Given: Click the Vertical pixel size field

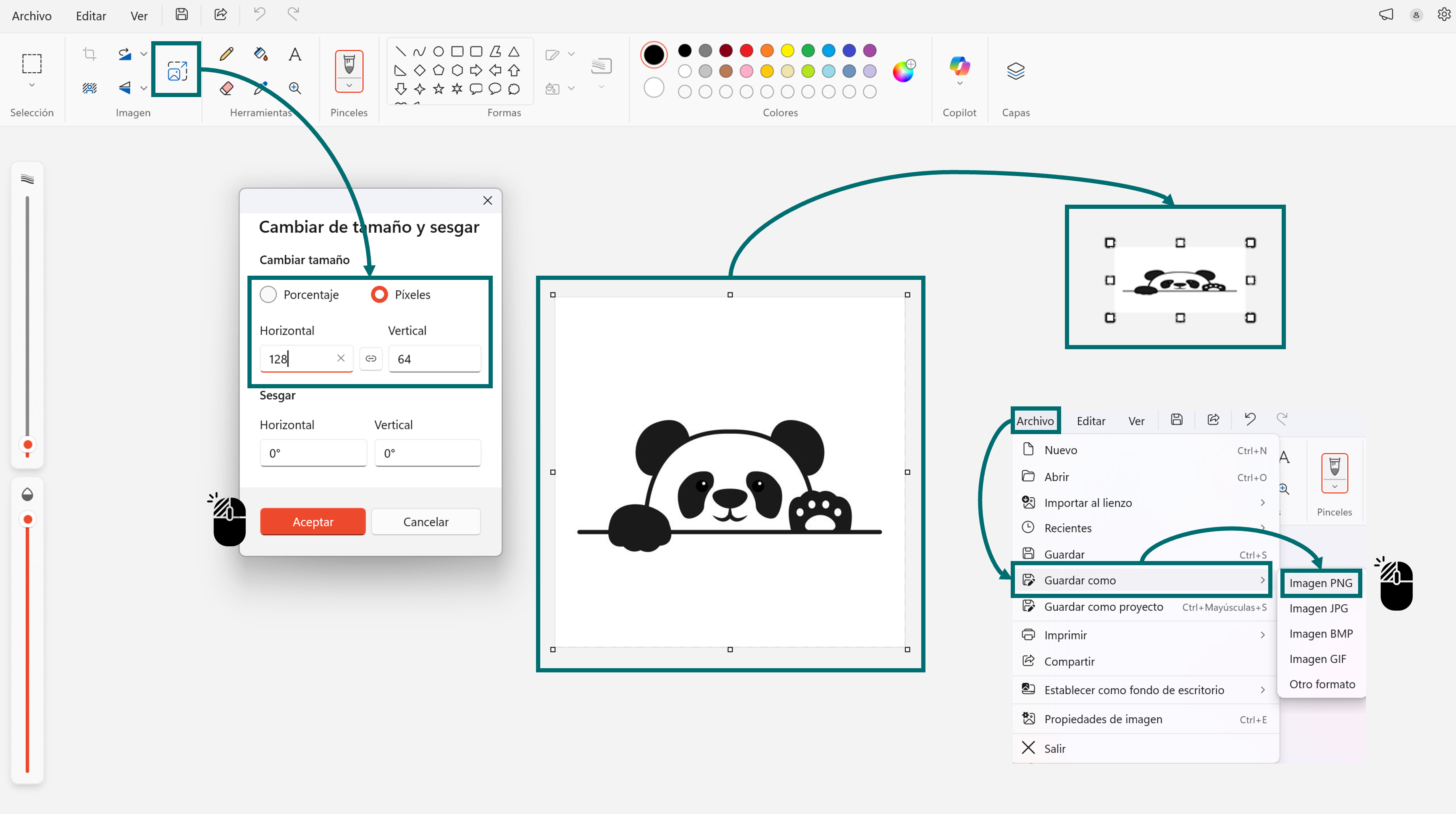Looking at the screenshot, I should pyautogui.click(x=434, y=359).
